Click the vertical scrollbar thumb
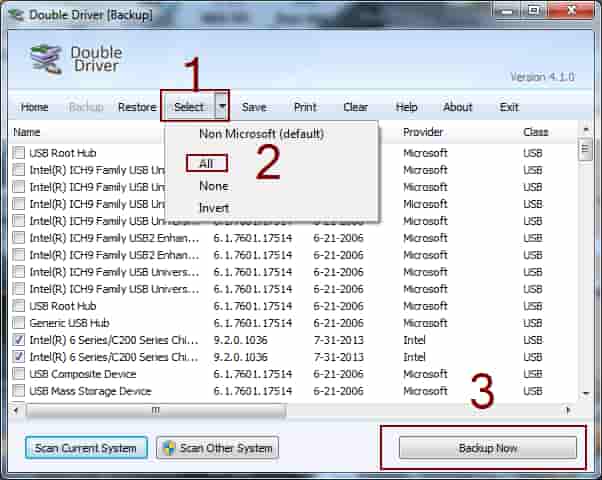This screenshot has width=602, height=480. click(585, 149)
